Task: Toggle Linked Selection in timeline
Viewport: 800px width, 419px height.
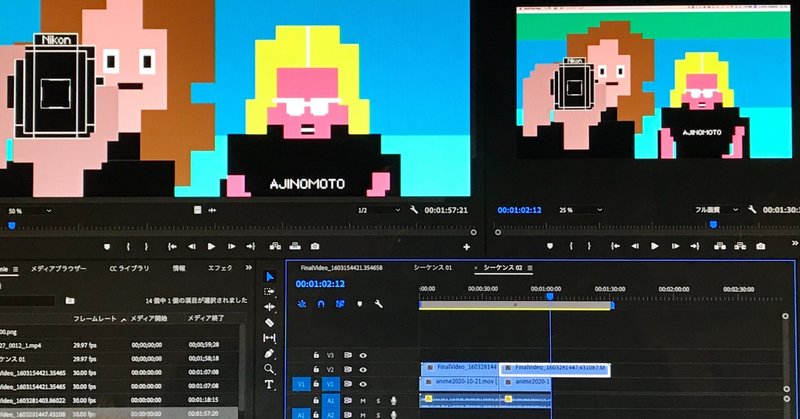Action: click(340, 304)
